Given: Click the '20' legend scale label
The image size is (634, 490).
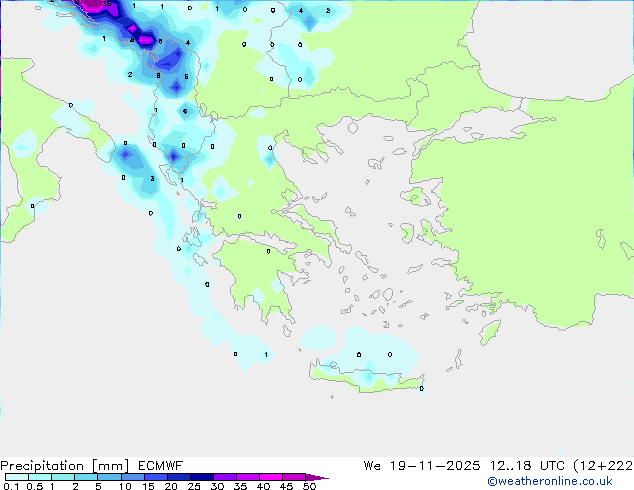Looking at the screenshot, I should [x=171, y=486].
